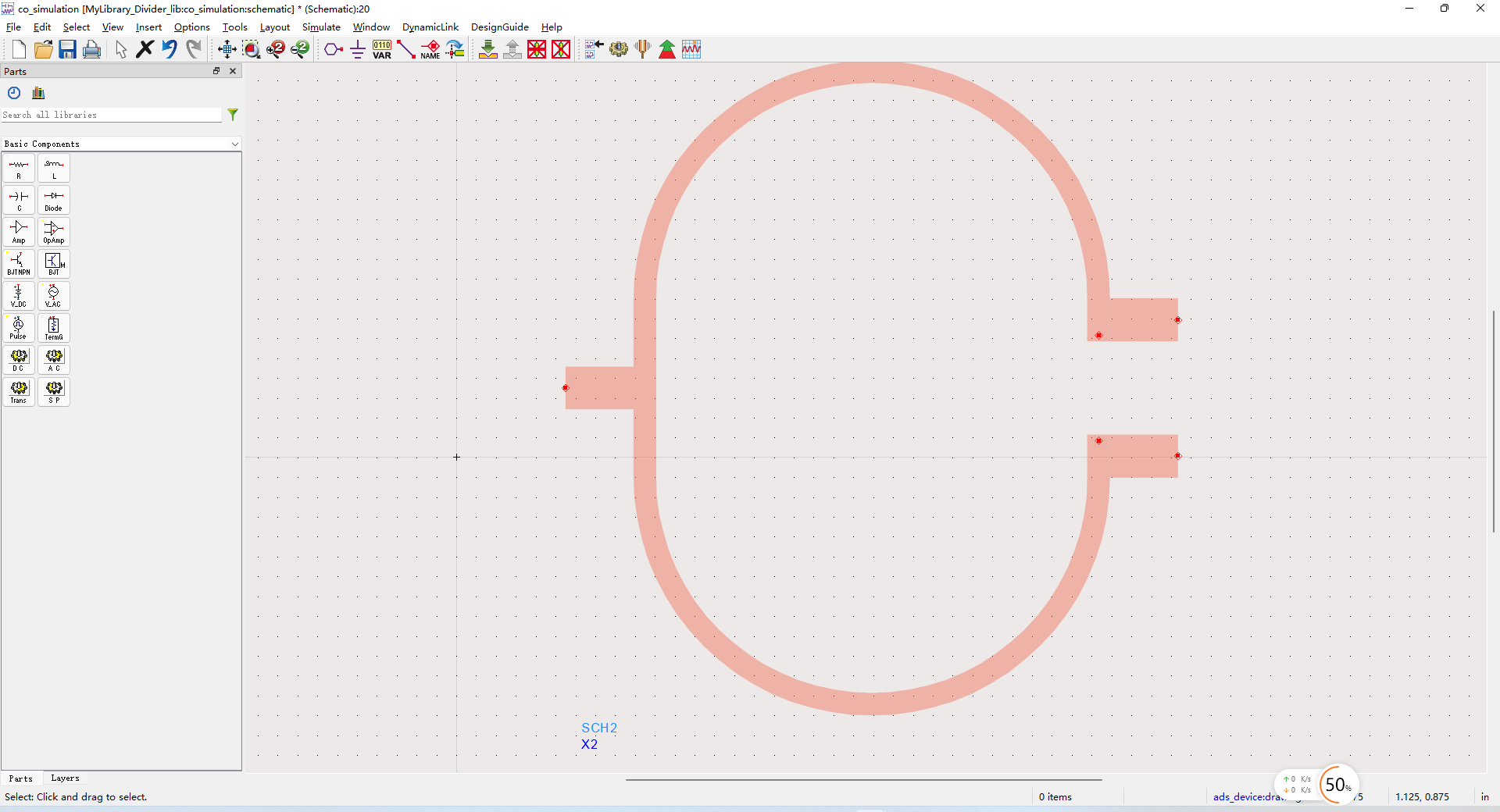Image resolution: width=1500 pixels, height=812 pixels.
Task: Open the DynamicLink menu
Action: click(x=430, y=27)
